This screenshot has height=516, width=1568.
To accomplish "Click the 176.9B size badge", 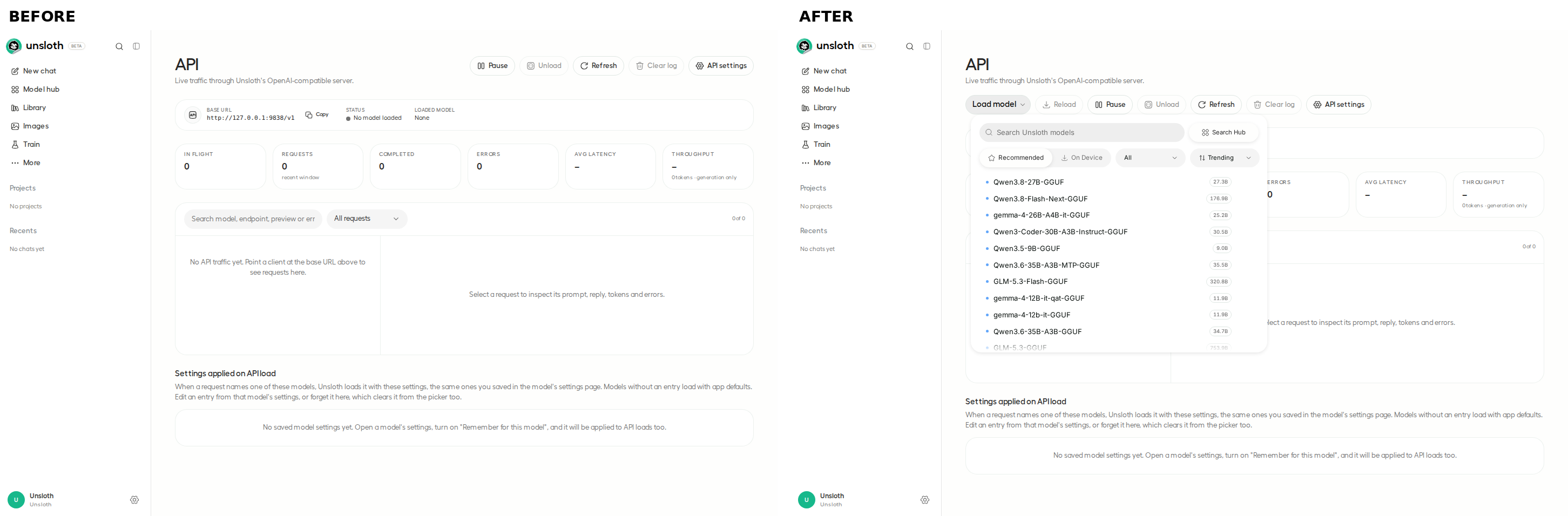I will coord(1219,199).
